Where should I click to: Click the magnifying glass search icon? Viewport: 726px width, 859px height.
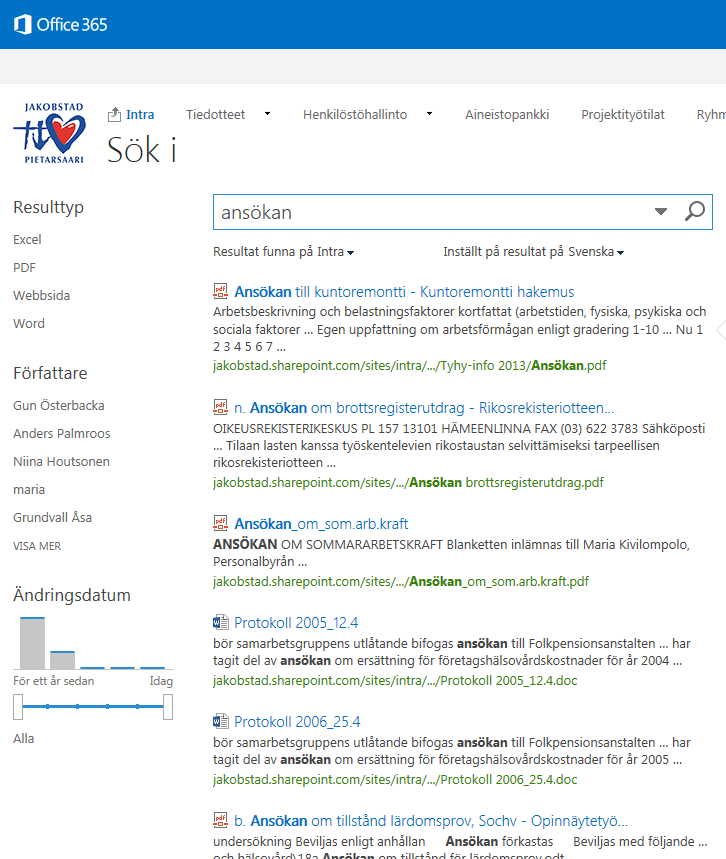point(695,211)
